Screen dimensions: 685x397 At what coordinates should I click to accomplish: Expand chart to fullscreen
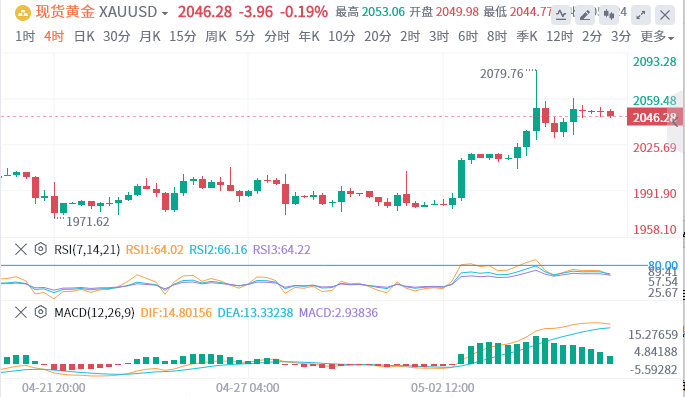click(x=640, y=16)
